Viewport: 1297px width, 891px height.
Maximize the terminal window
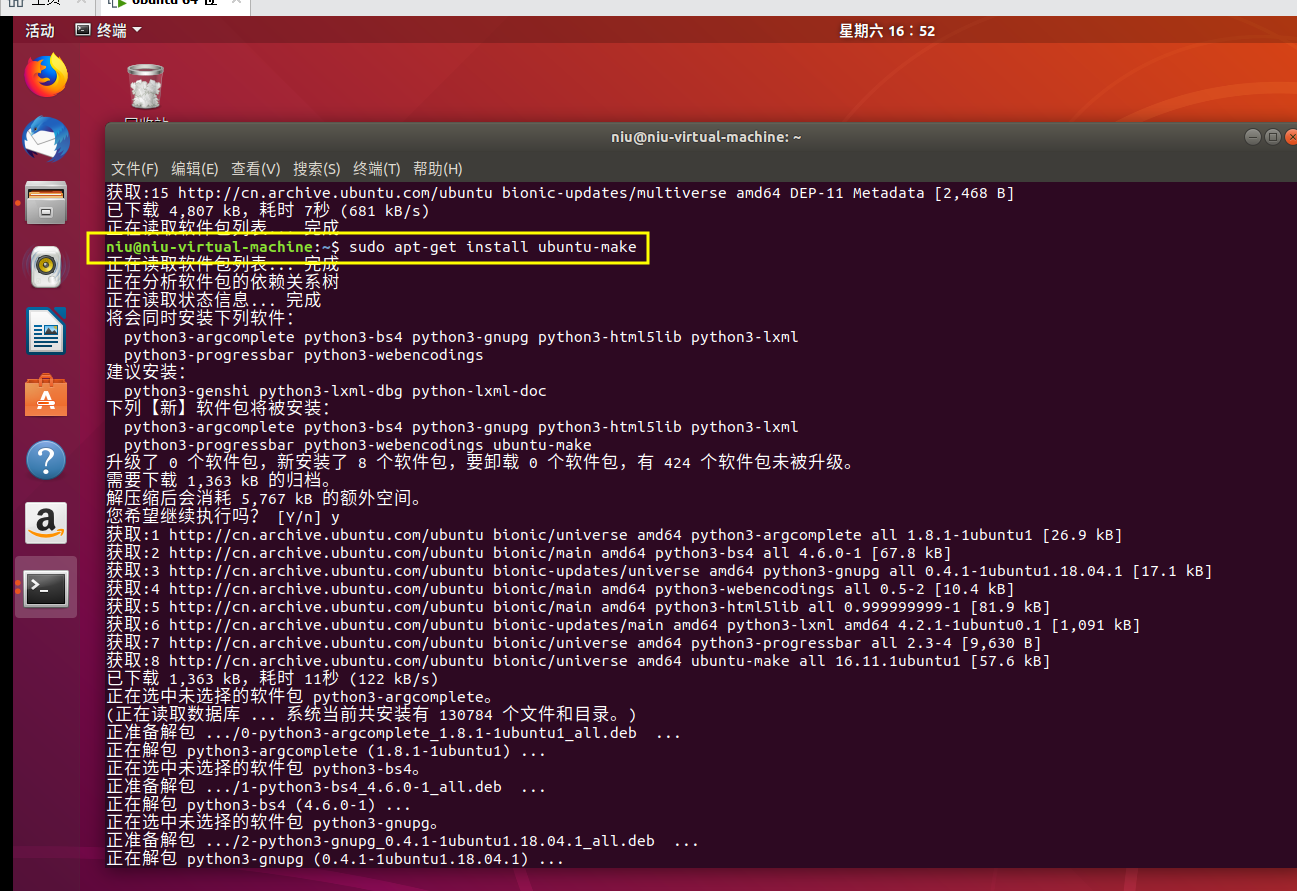[1272, 137]
